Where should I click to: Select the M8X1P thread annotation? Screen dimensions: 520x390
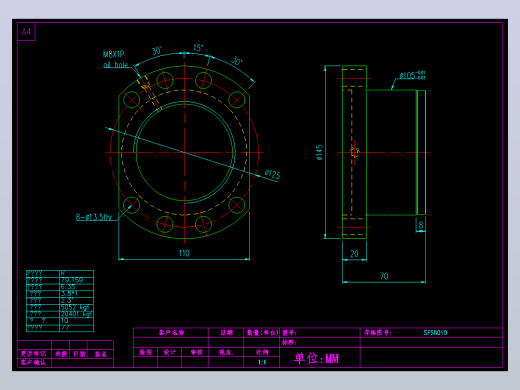pyautogui.click(x=113, y=54)
